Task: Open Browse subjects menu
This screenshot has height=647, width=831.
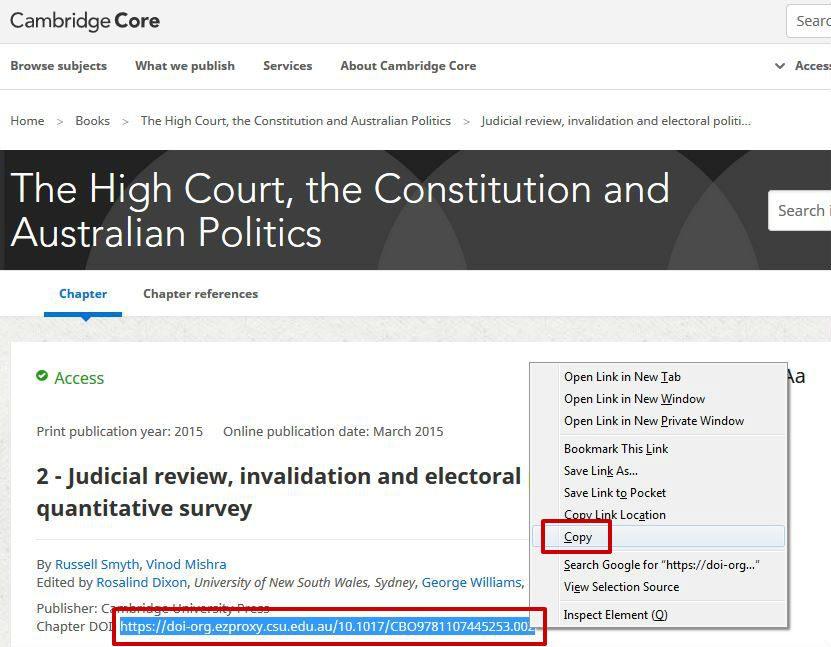Action: 59,66
